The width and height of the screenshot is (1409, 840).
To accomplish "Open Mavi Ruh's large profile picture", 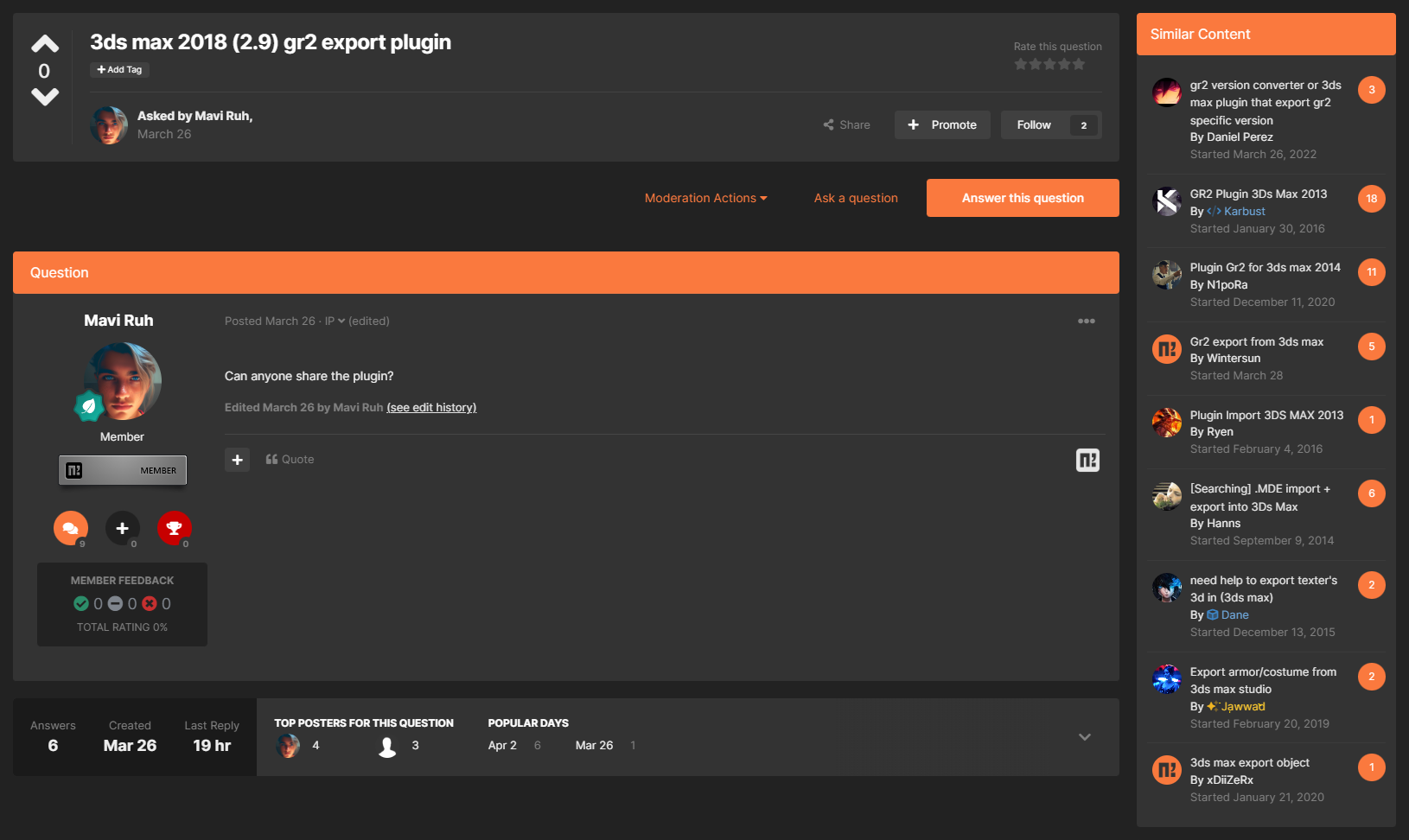I will point(123,381).
